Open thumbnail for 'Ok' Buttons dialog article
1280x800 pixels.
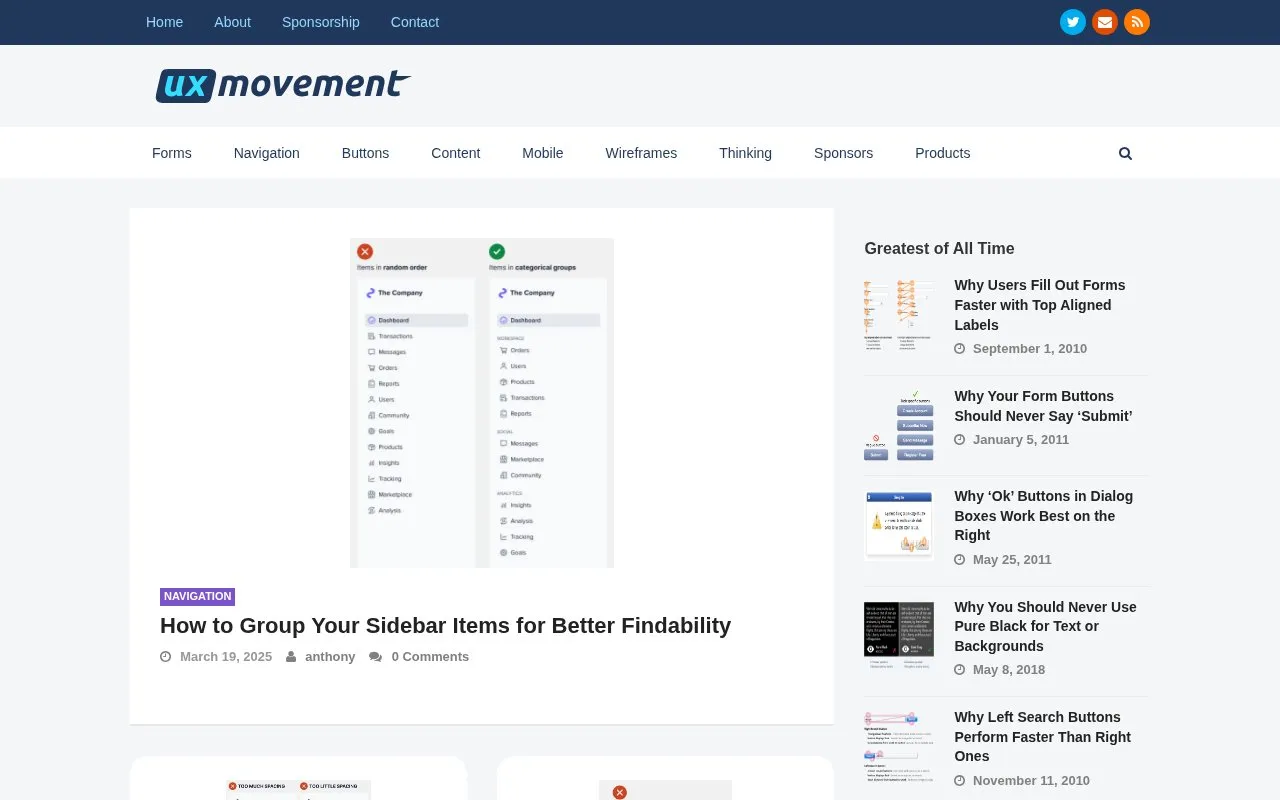[x=899, y=525]
